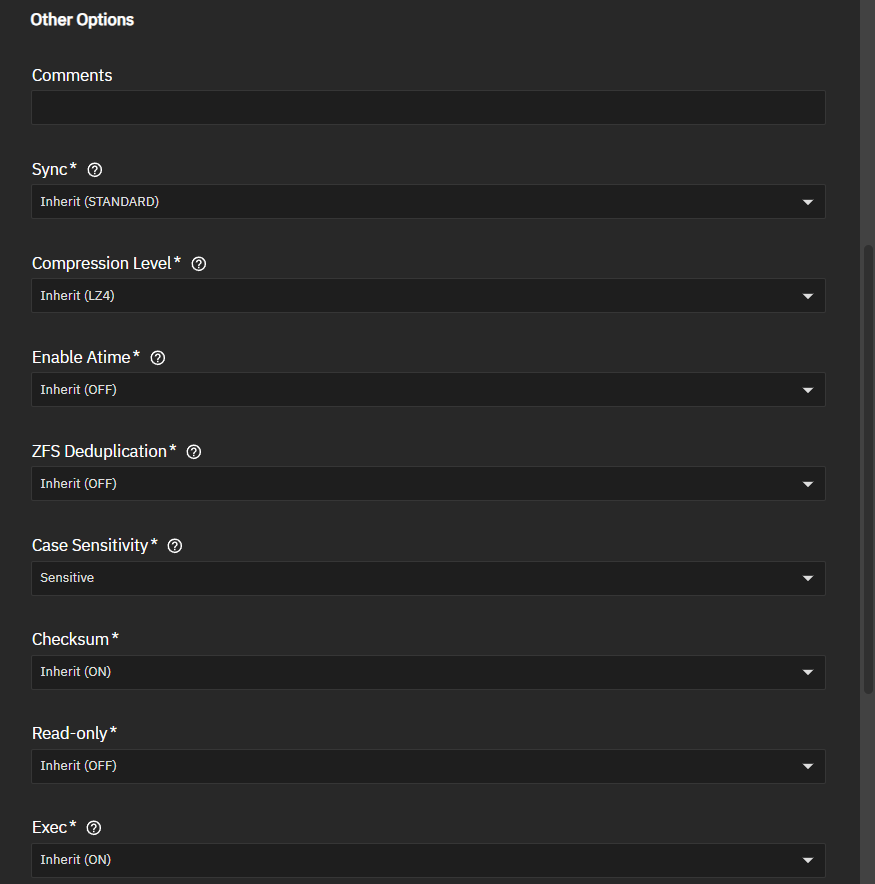The image size is (875, 884).
Task: Open the Sync dropdown menu
Action: click(428, 202)
